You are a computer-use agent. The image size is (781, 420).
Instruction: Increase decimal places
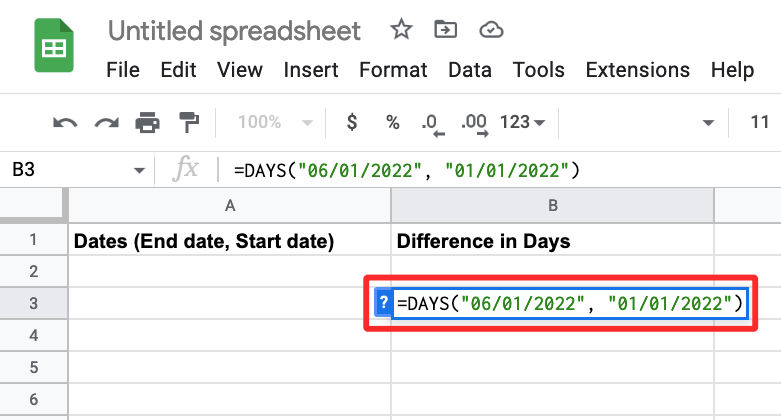474,124
